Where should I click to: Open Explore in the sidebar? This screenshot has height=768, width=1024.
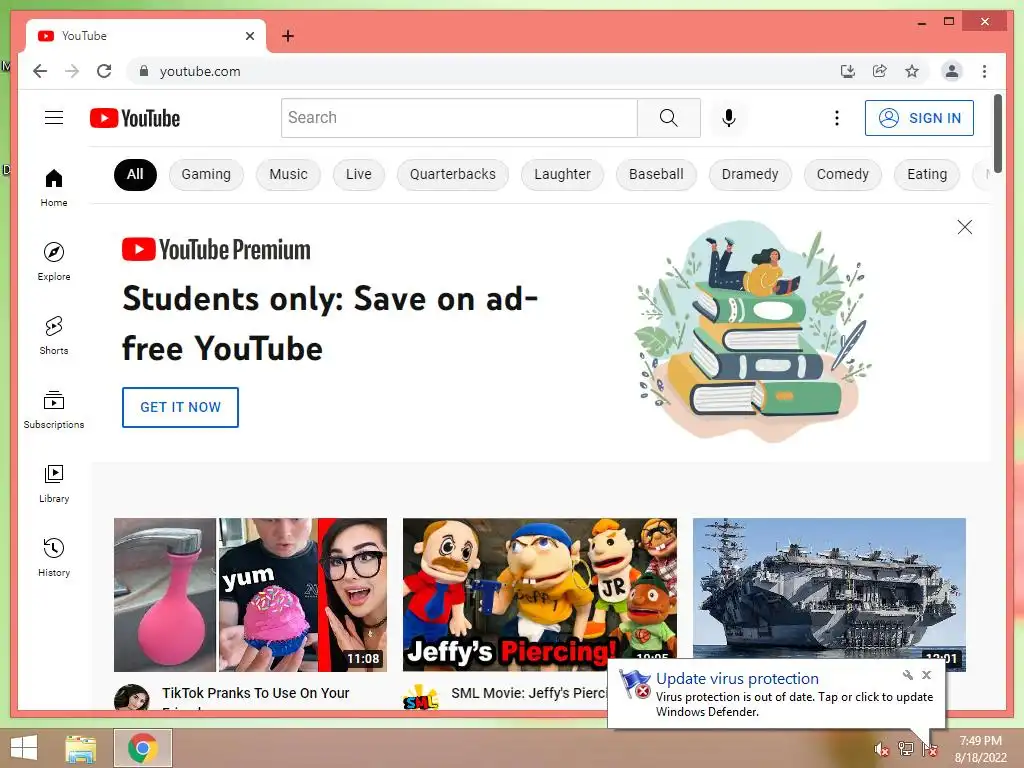(54, 262)
